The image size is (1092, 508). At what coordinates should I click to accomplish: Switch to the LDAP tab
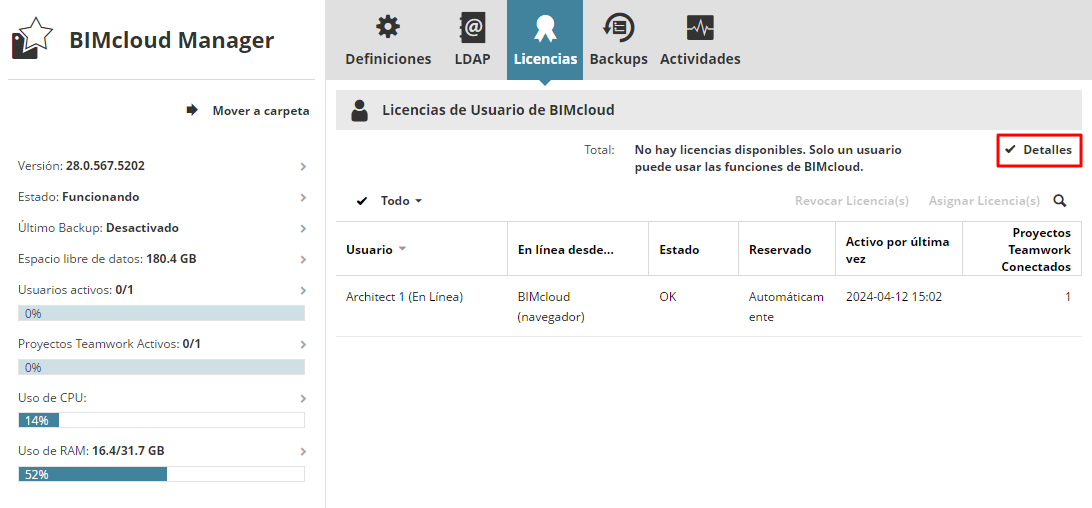472,40
